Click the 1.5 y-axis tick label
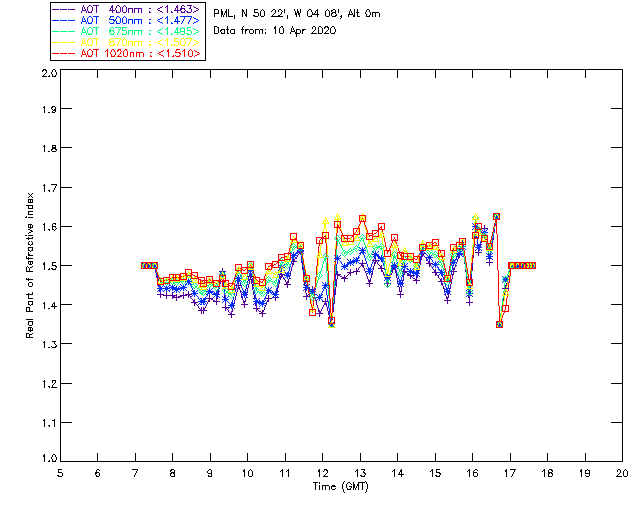 point(49,266)
